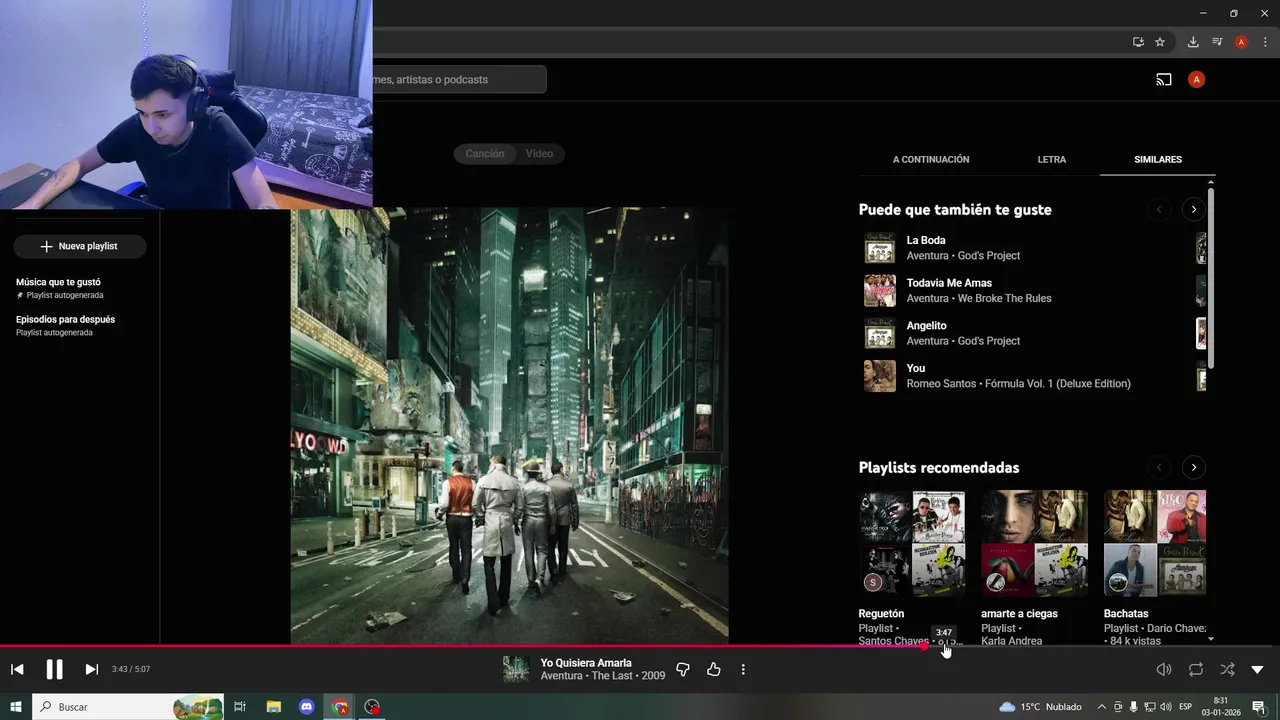Screen dimensions: 1280x720
Task: Open YouTube Music account avatar menu
Action: (1196, 79)
